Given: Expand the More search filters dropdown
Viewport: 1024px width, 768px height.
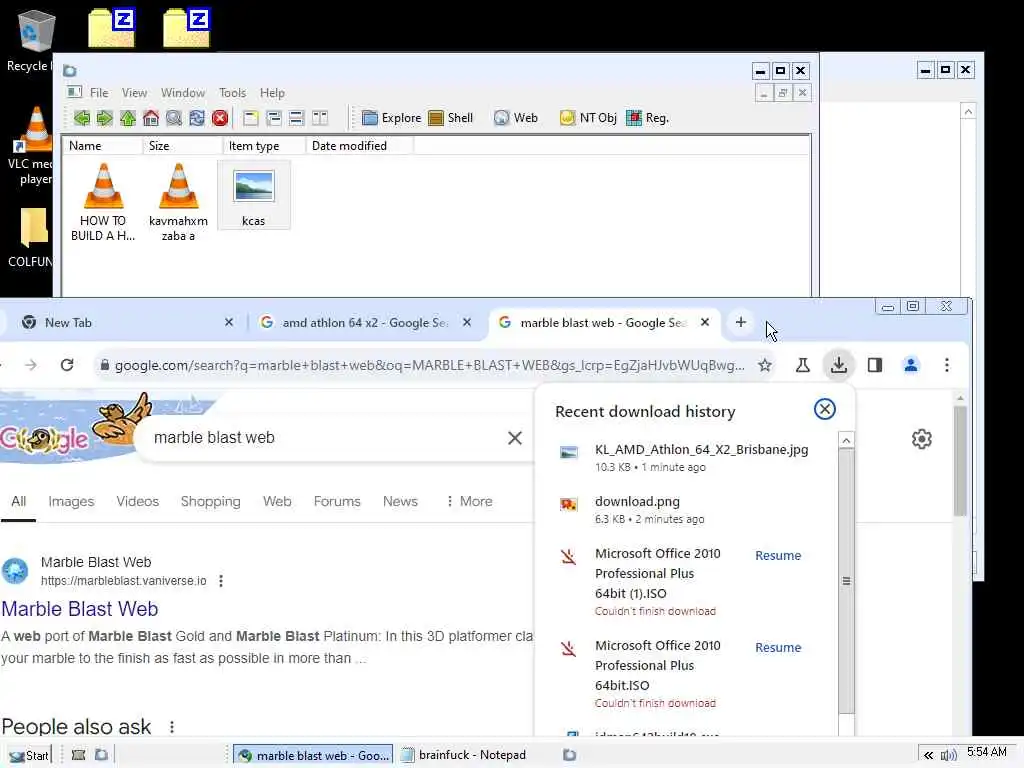Looking at the screenshot, I should [x=469, y=502].
